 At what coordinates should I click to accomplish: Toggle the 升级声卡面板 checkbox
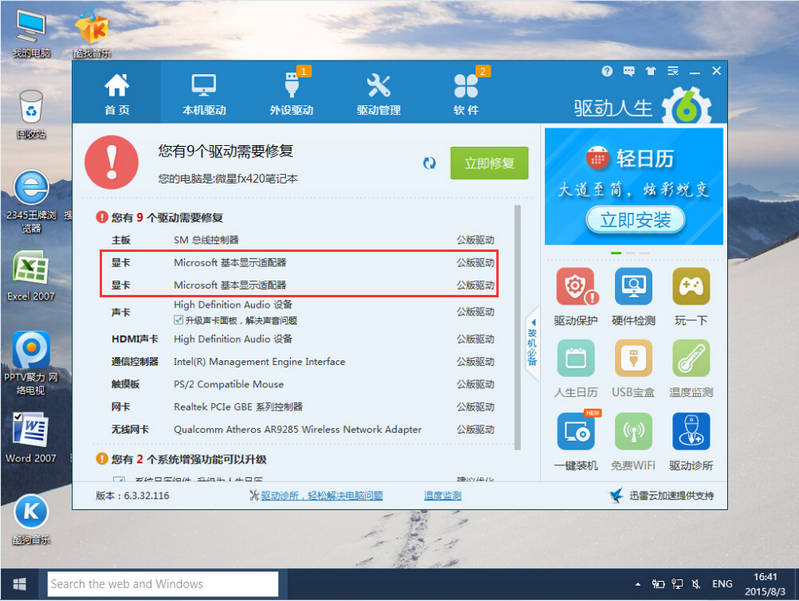(178, 320)
